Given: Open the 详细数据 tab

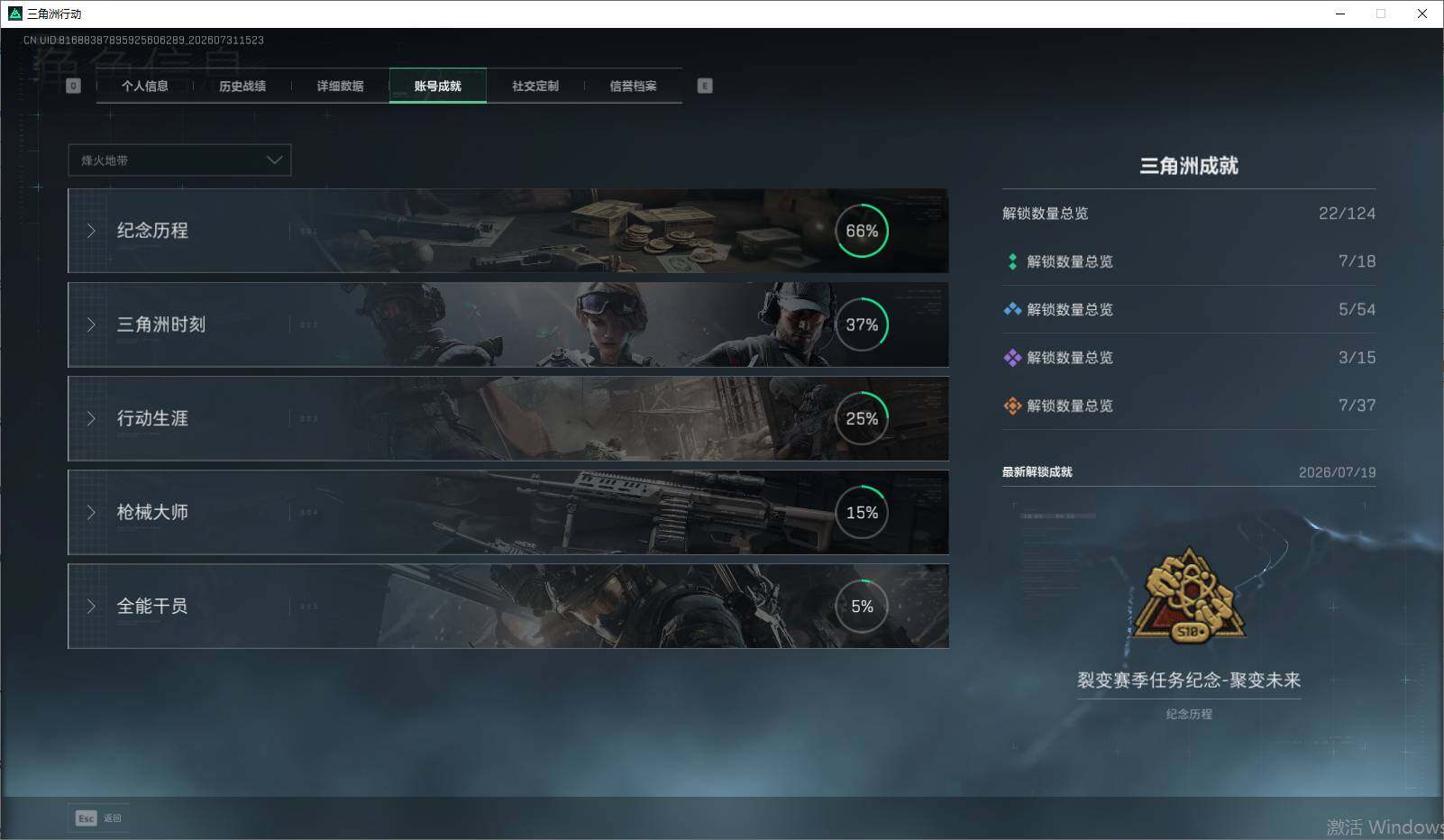Looking at the screenshot, I should 340,86.
